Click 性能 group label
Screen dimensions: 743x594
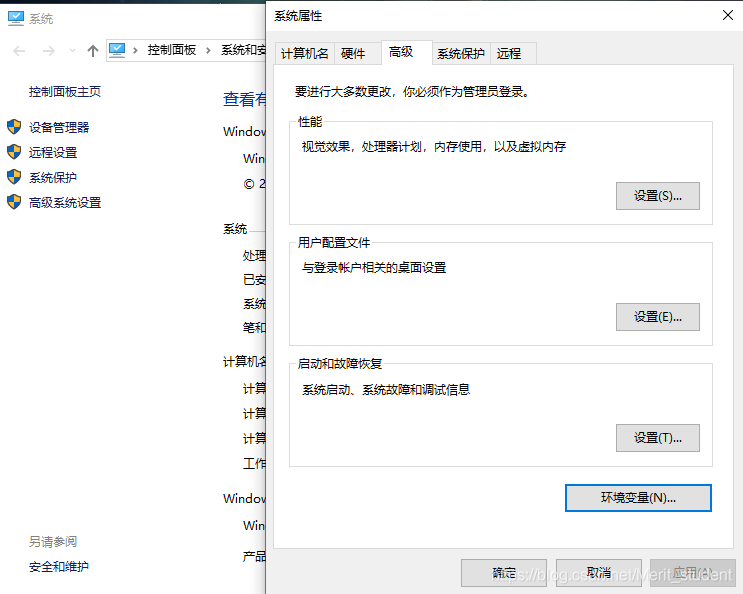point(310,122)
